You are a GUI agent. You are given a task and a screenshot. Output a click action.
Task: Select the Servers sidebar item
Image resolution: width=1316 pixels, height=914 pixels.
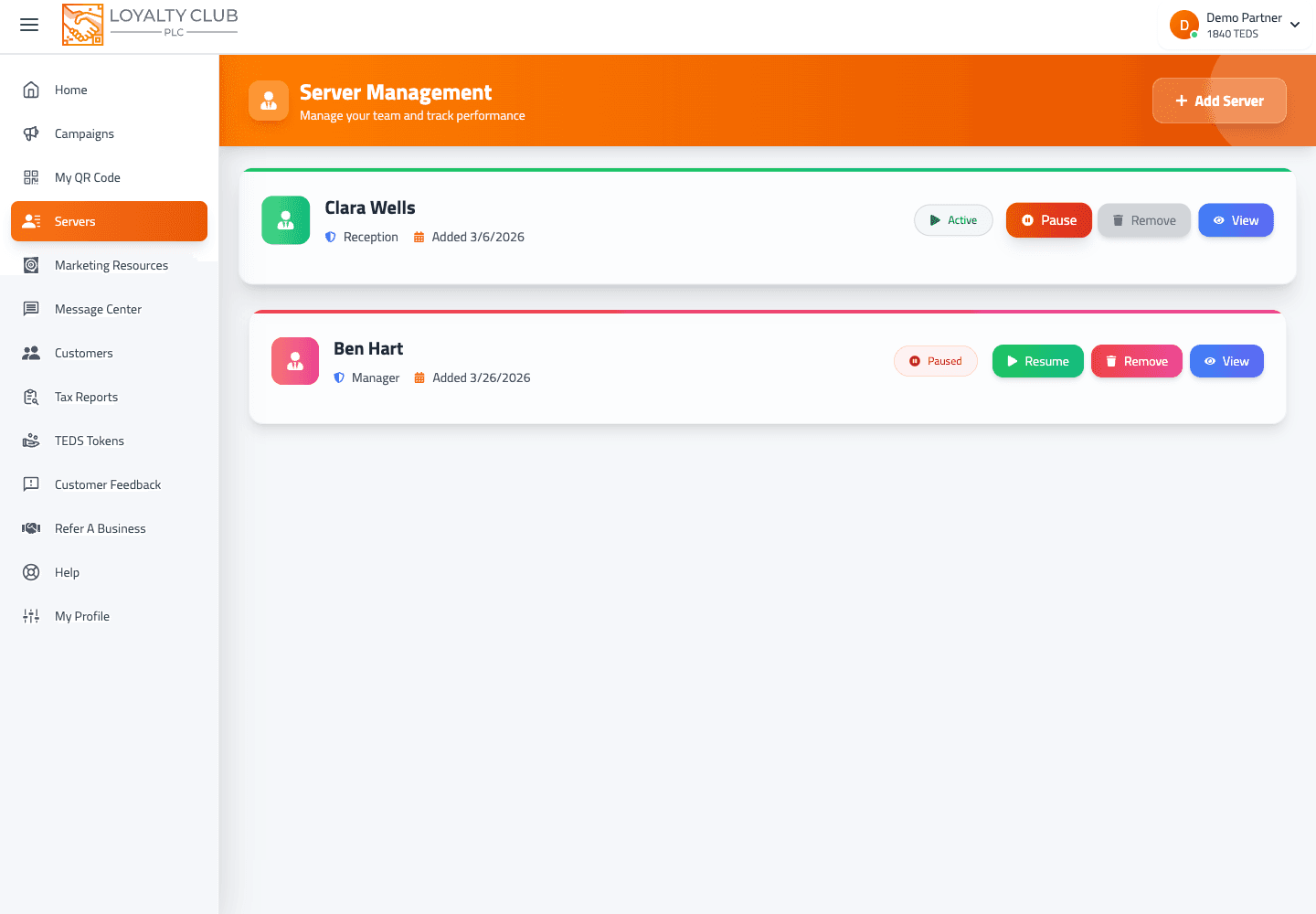click(x=109, y=221)
